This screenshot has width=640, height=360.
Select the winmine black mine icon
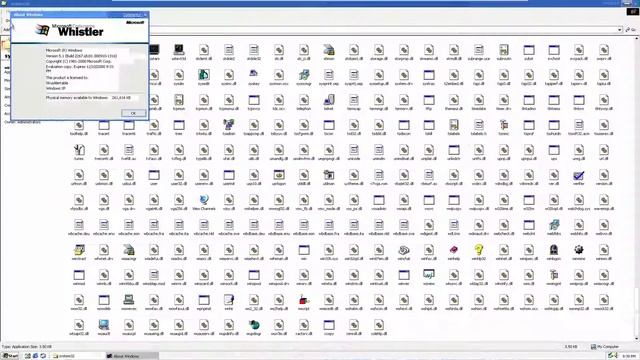pyautogui.click(x=578, y=250)
